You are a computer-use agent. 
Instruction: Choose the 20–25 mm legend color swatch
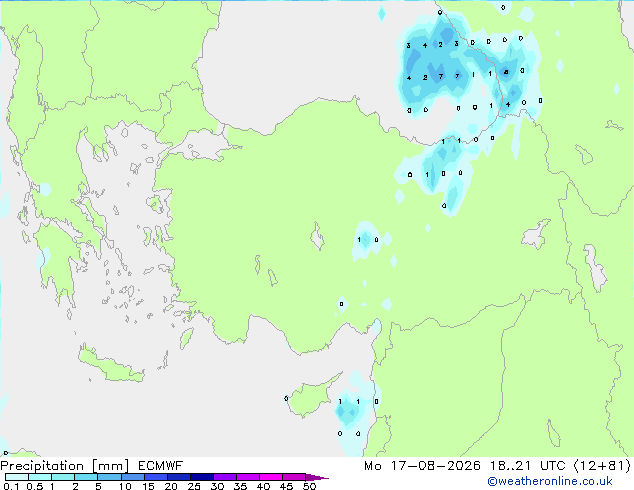(x=178, y=477)
